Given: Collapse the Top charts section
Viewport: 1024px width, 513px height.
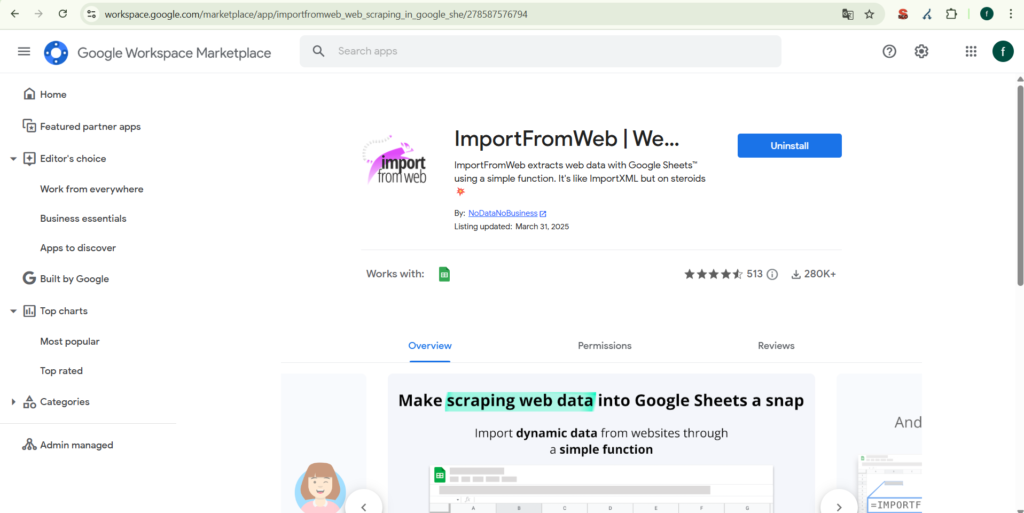Looking at the screenshot, I should click(x=13, y=311).
